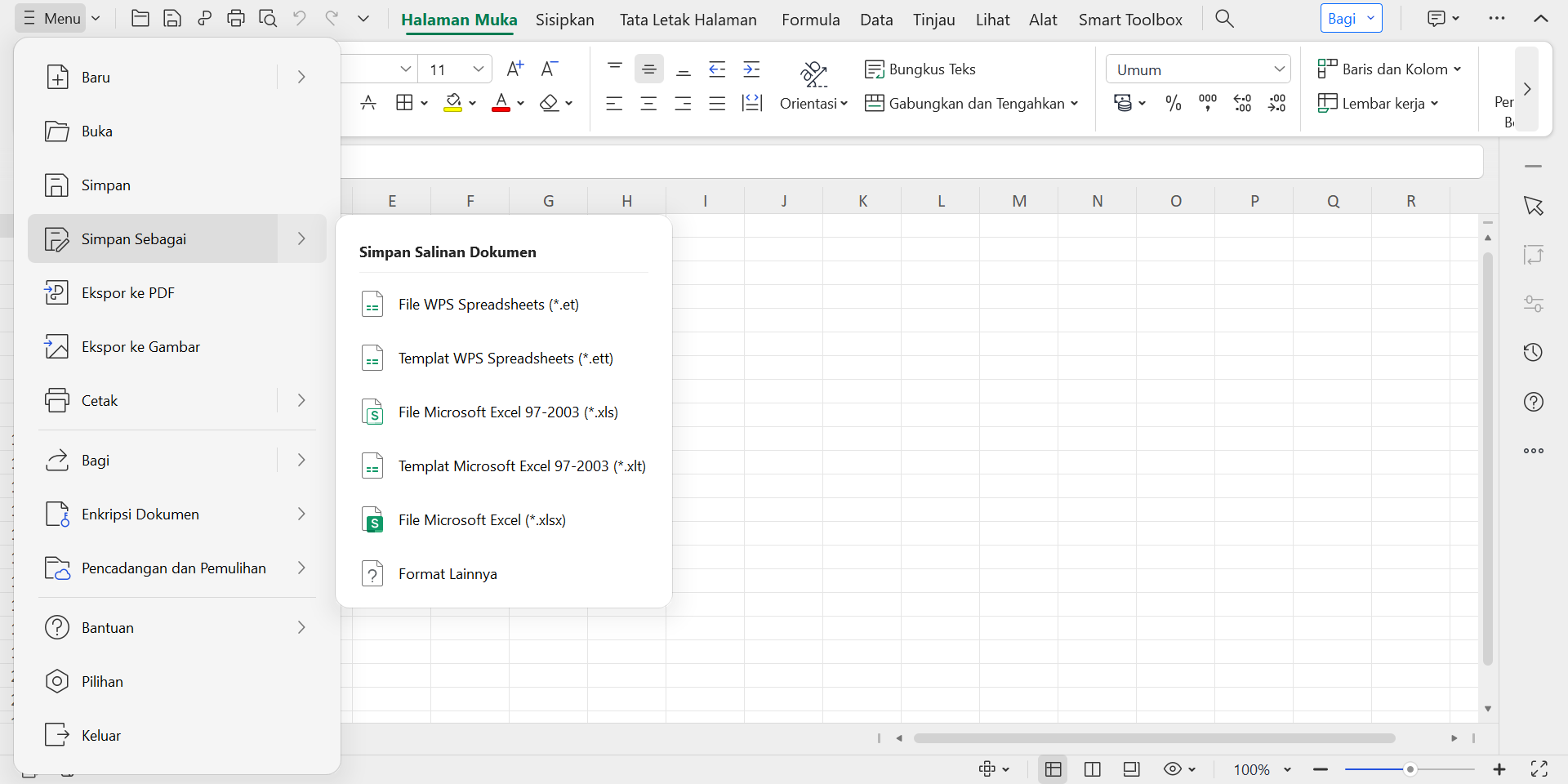Toggle align text right

683,103
